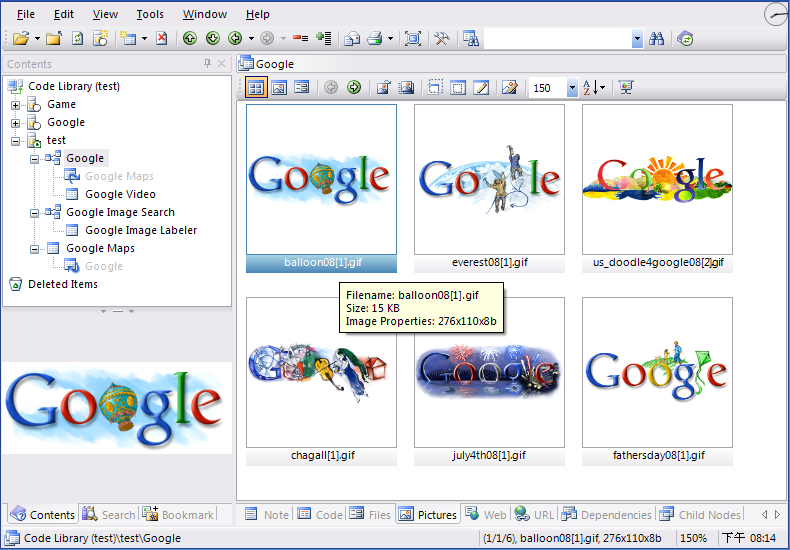Click the pencil edit picture icon

(x=481, y=88)
